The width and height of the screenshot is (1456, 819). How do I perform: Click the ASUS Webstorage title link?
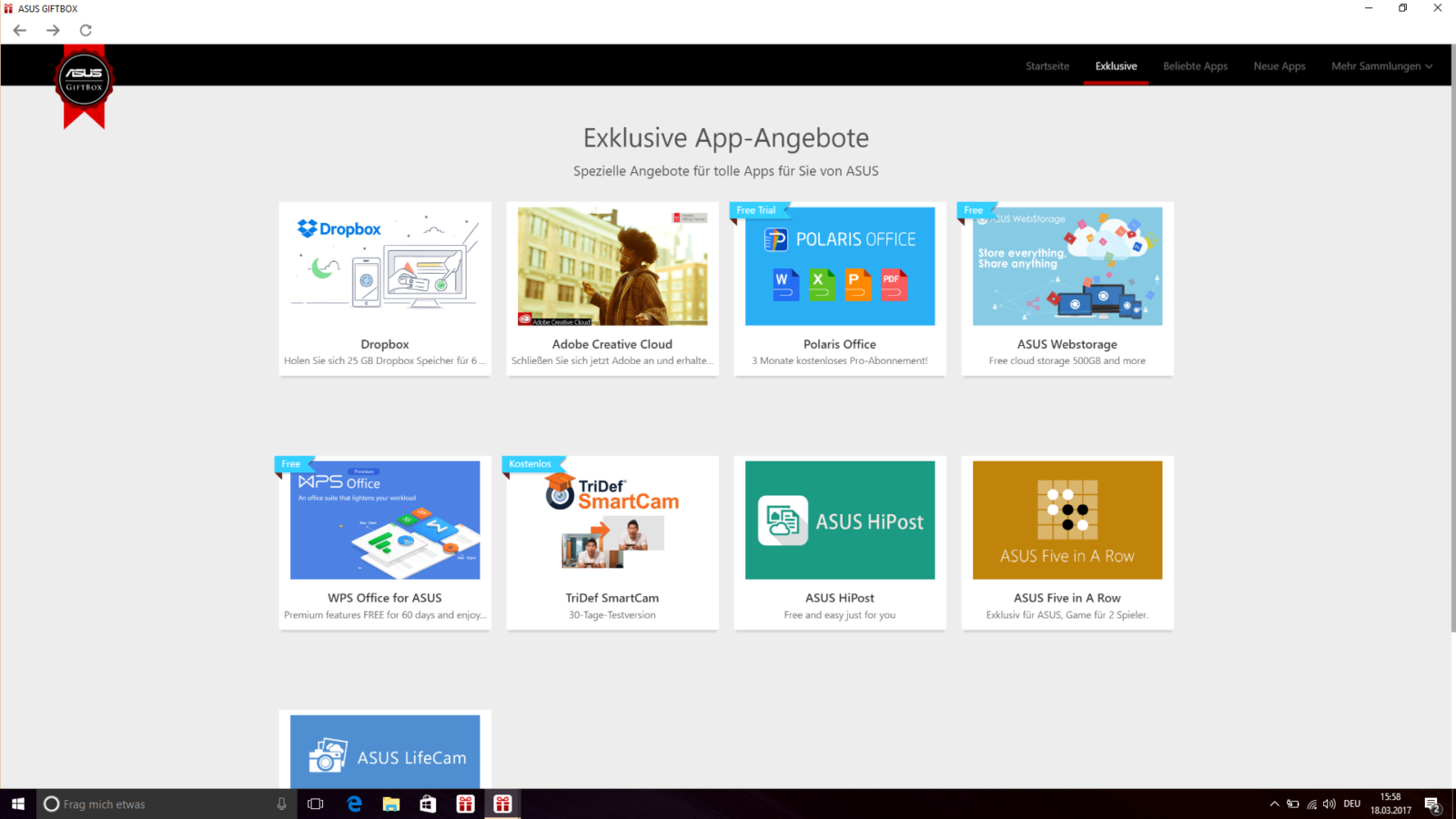tap(1067, 344)
